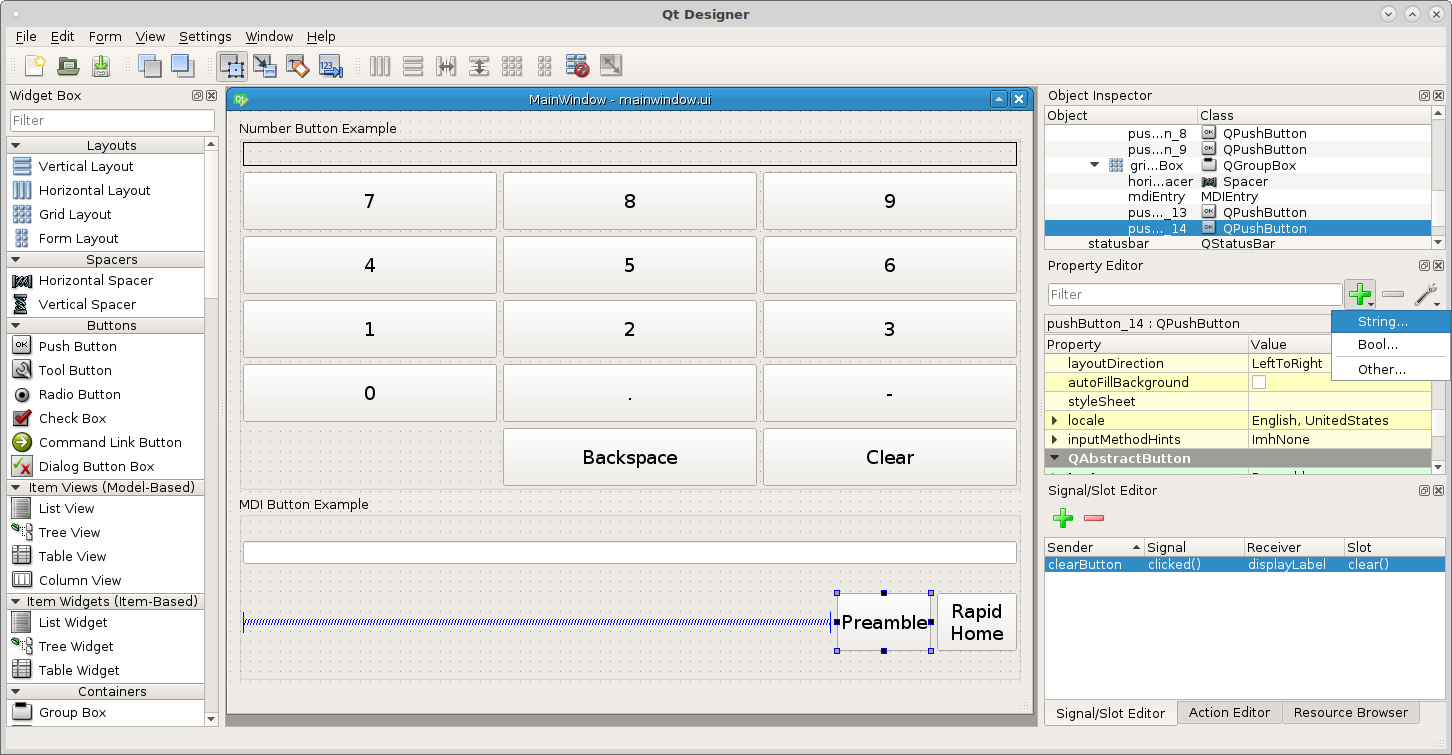This screenshot has width=1452, height=755.
Task: Choose Other... from the popup menu
Action: (x=1391, y=369)
